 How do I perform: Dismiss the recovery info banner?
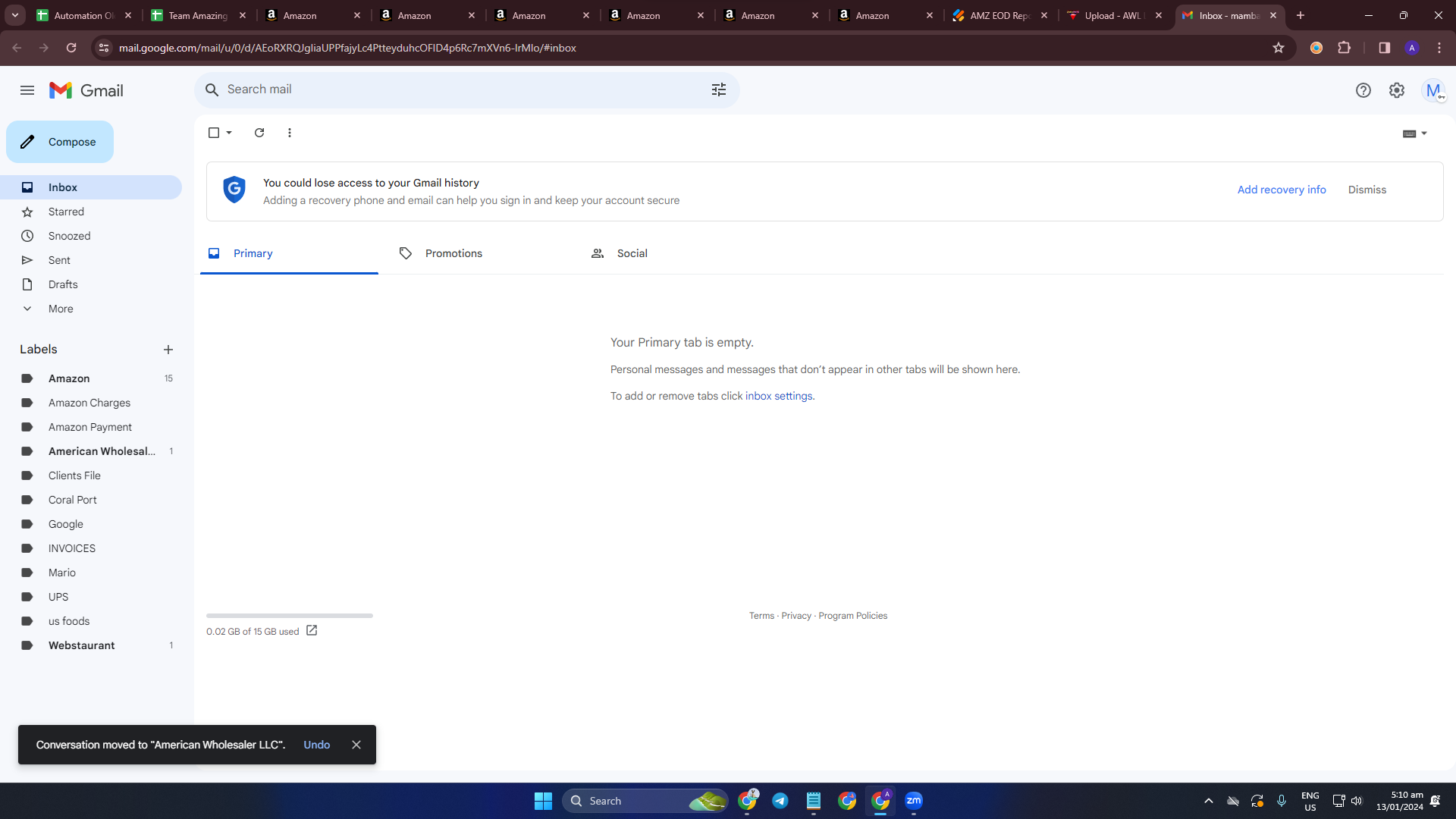coord(1367,190)
